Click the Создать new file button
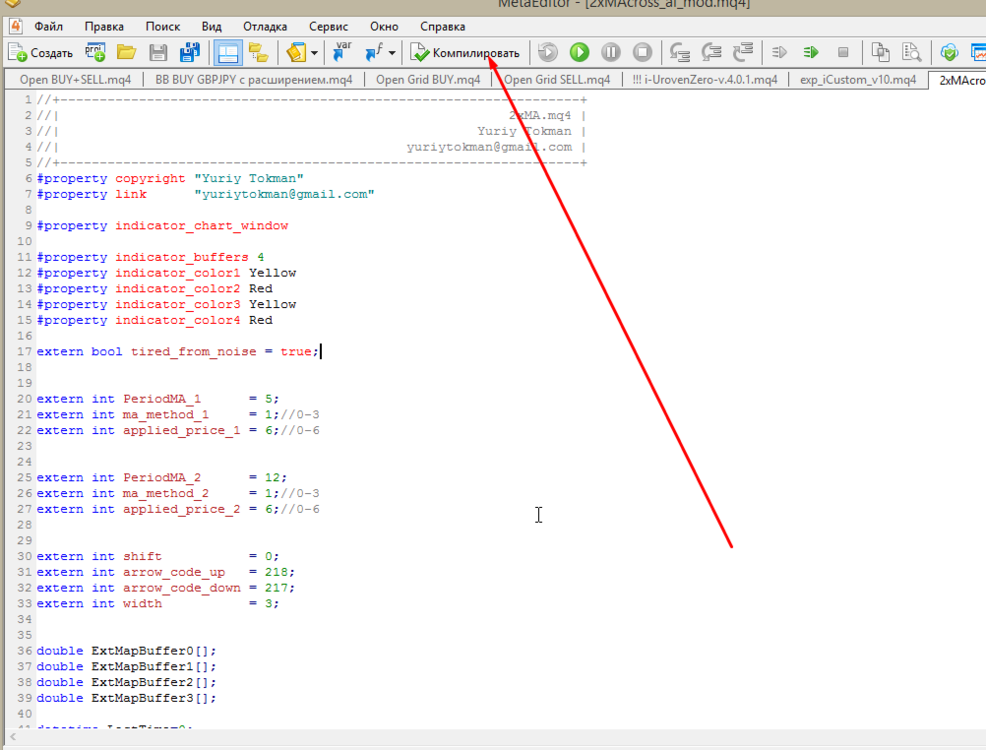Image resolution: width=986 pixels, height=750 pixels. 41,53
